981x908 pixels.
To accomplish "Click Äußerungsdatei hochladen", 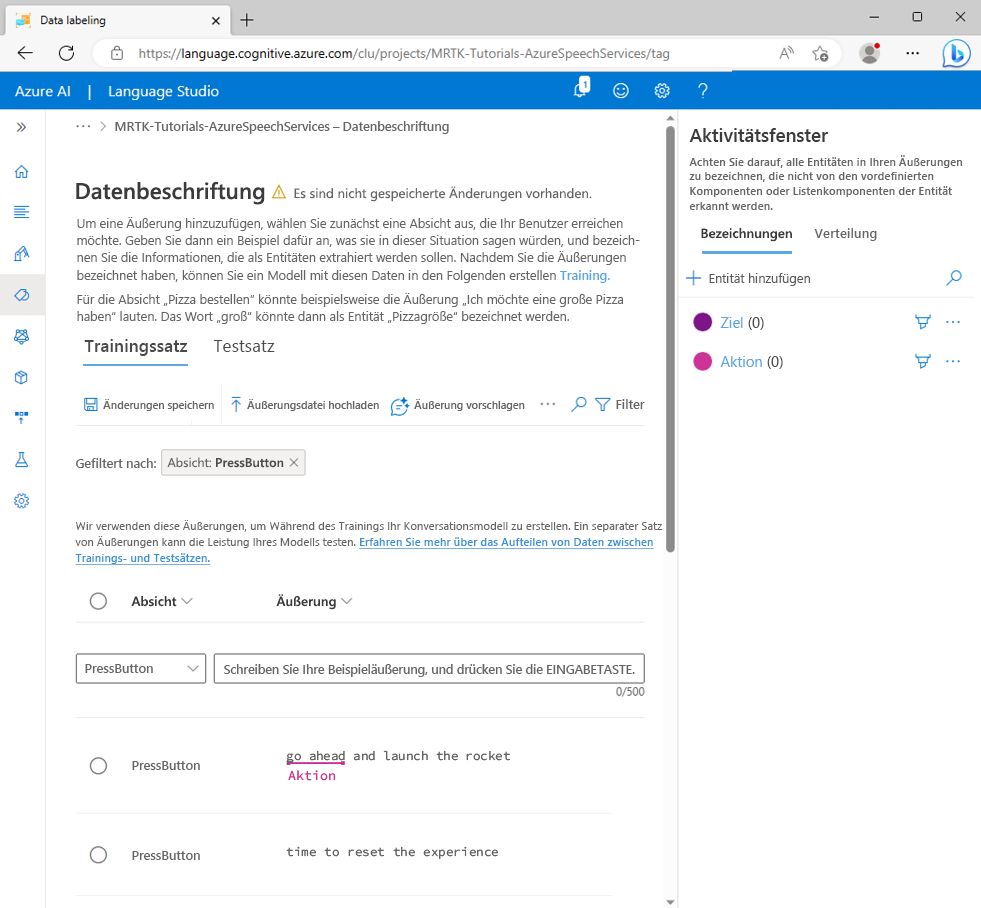I will (305, 405).
